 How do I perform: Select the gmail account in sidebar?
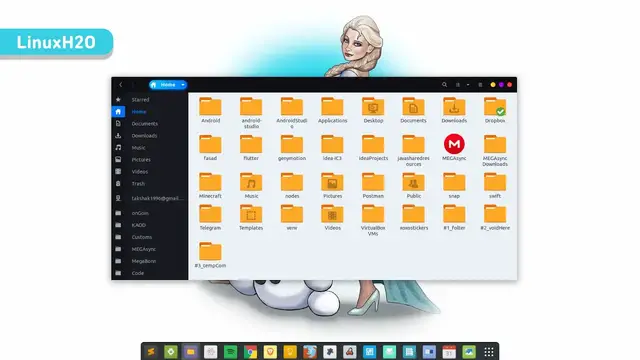point(149,198)
